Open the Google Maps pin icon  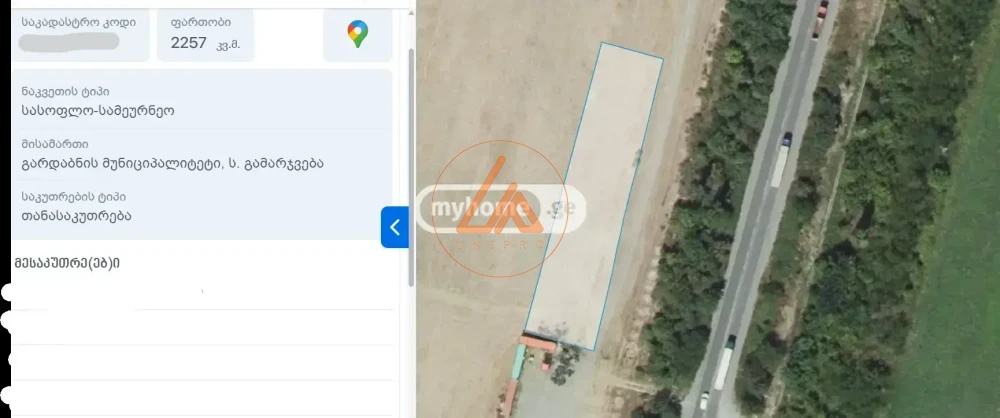click(x=357, y=34)
